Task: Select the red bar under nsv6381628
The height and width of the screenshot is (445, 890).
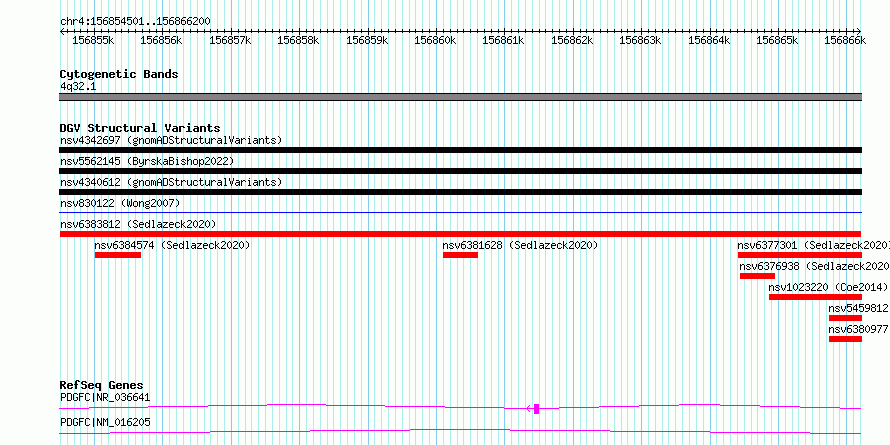Action: tap(460, 255)
